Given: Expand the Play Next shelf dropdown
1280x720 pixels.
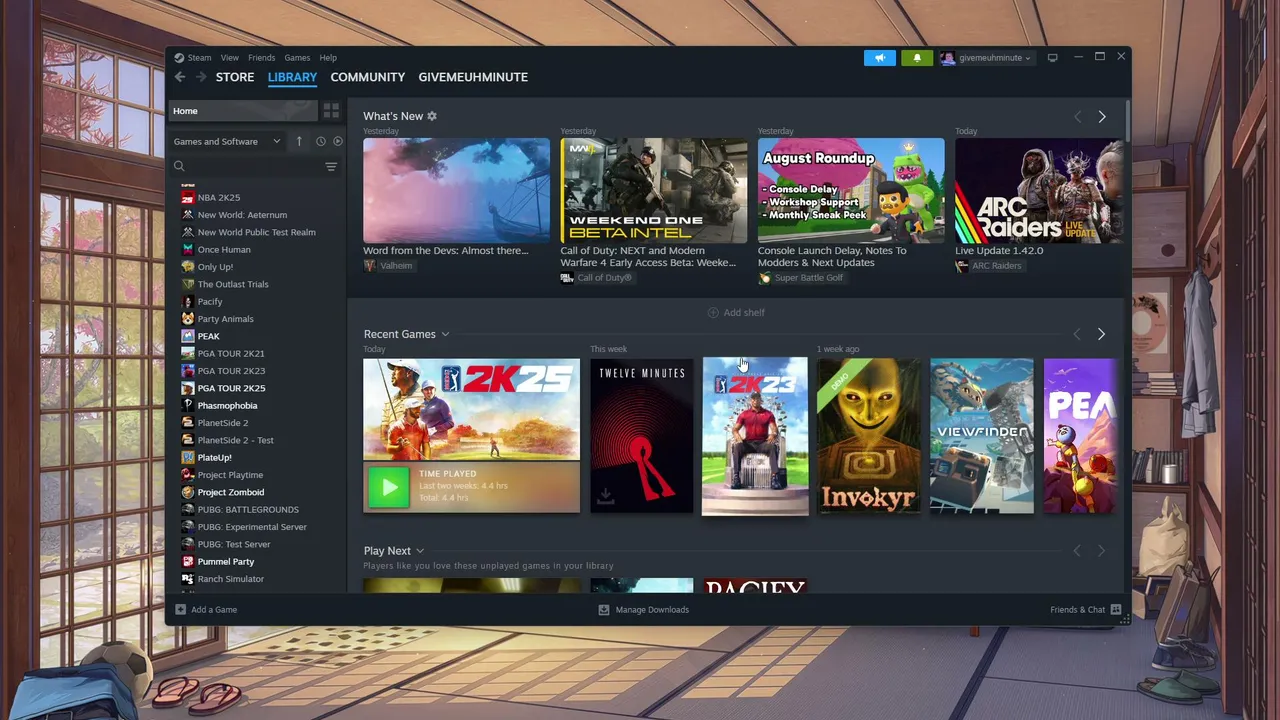Looking at the screenshot, I should pyautogui.click(x=420, y=551).
